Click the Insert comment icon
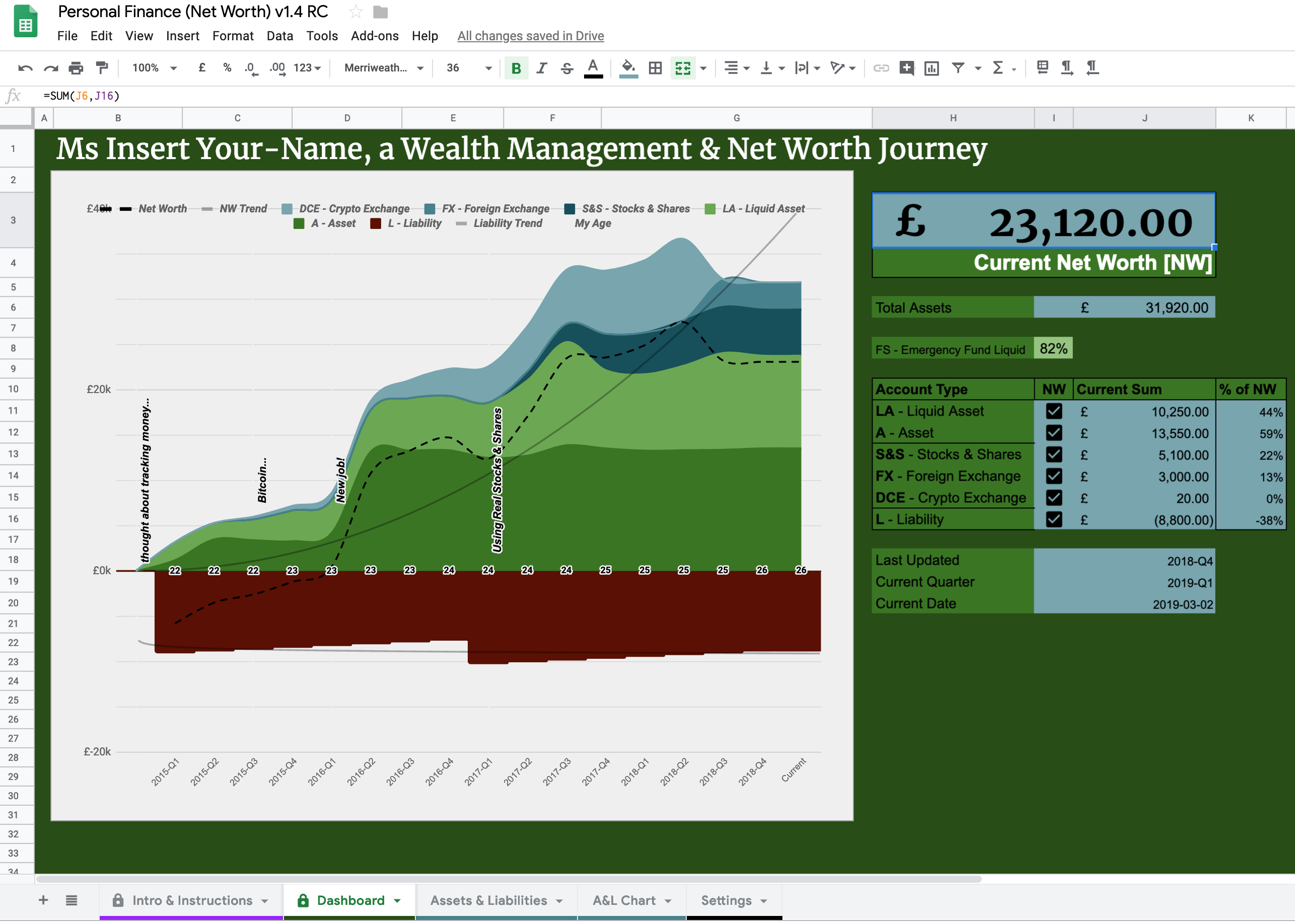The height and width of the screenshot is (924, 1295). tap(906, 68)
